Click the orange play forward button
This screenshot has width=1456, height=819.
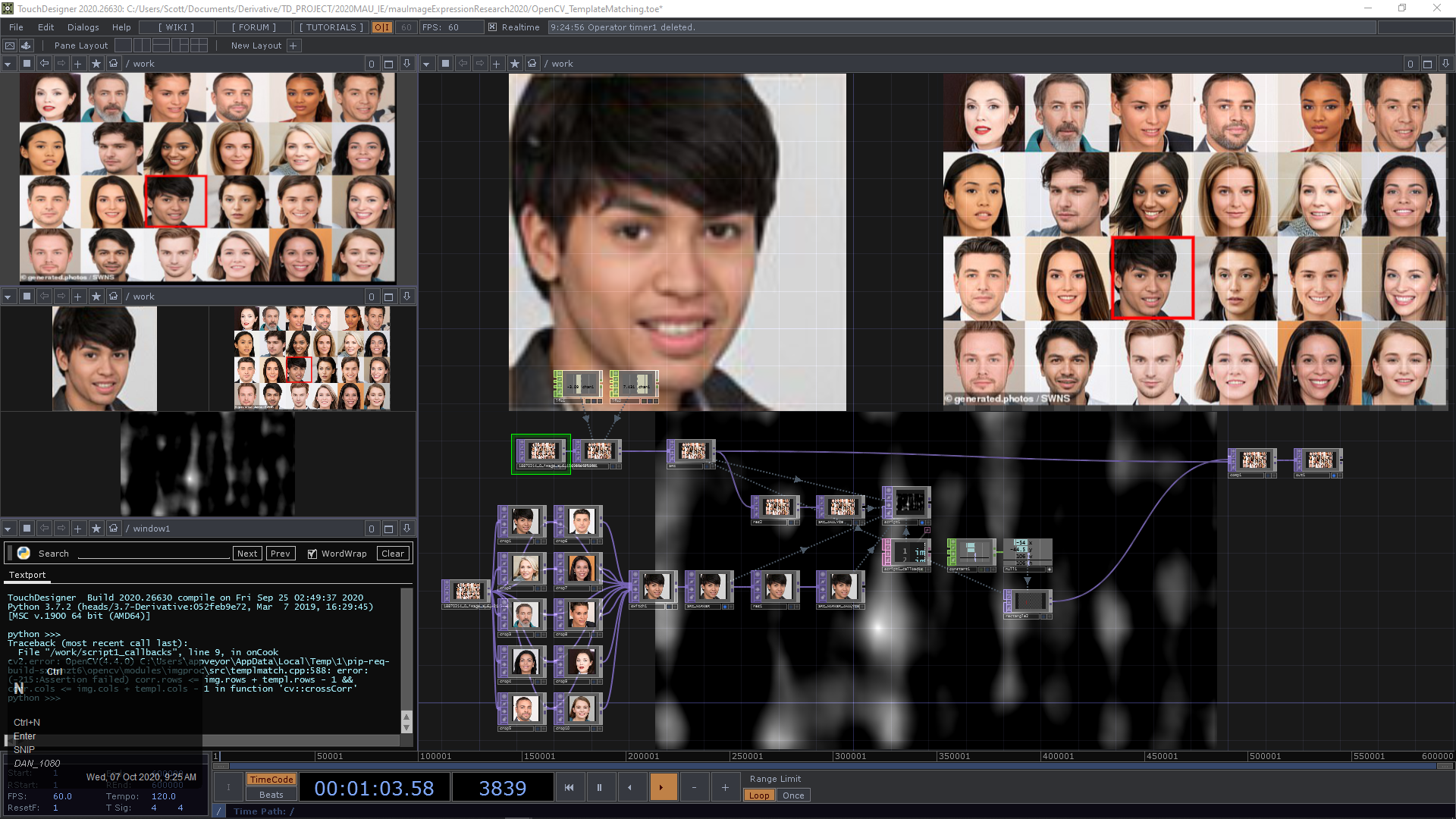(661, 787)
